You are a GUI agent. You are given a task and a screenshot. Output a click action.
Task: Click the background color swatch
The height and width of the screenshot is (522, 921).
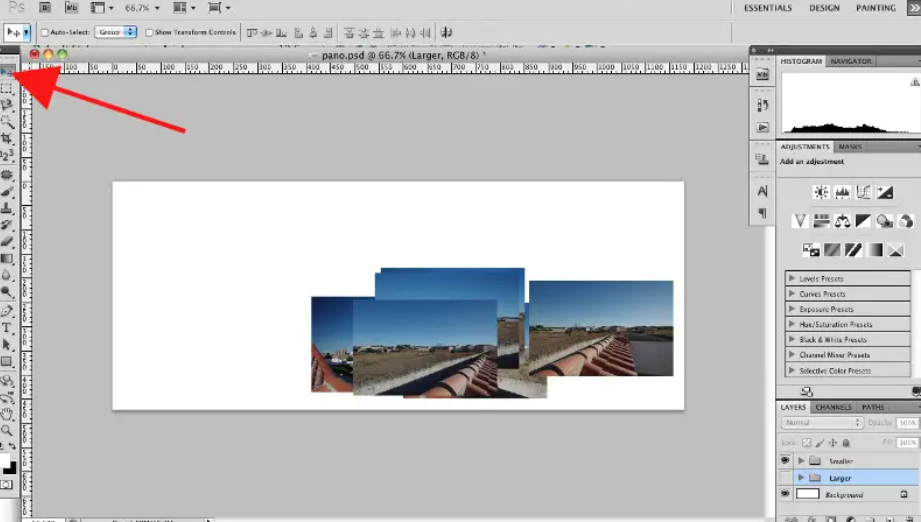pos(11,469)
